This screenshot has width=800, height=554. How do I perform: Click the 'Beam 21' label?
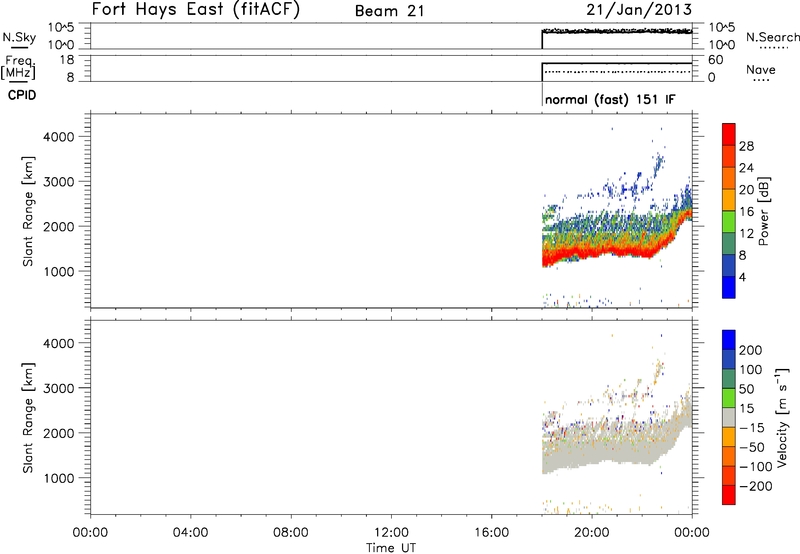coord(390,11)
